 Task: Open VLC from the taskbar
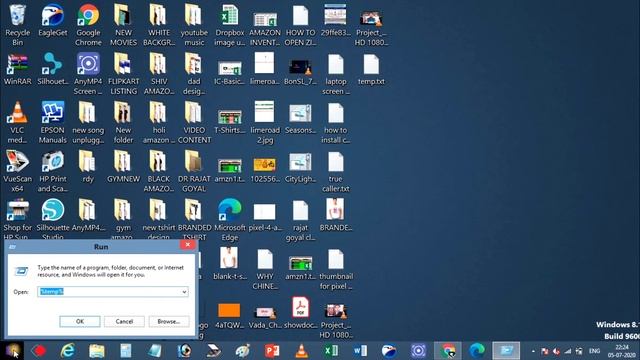pyautogui.click(x=302, y=351)
